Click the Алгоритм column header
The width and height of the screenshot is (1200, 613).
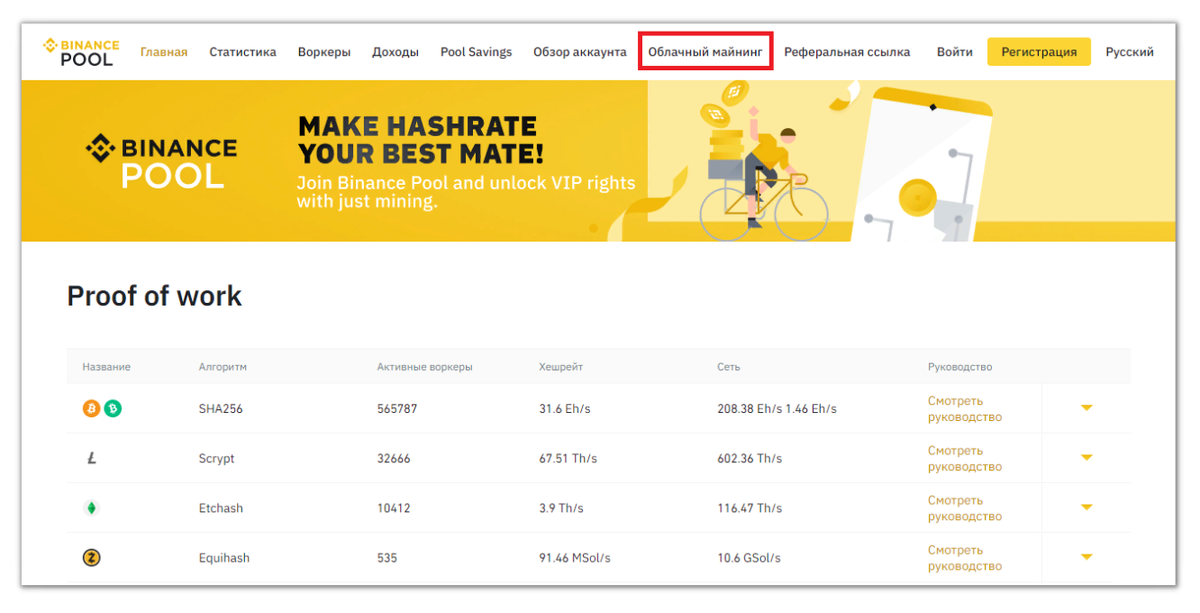point(223,367)
